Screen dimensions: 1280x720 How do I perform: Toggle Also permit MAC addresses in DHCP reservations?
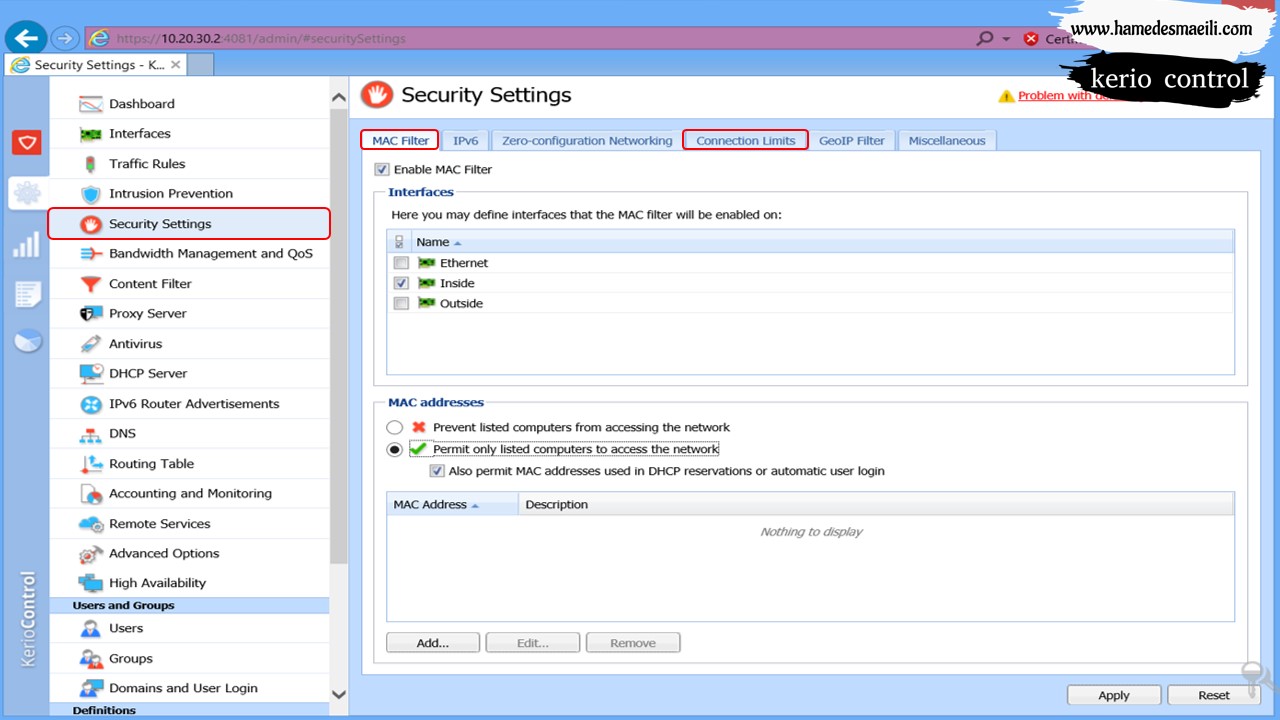click(x=437, y=471)
